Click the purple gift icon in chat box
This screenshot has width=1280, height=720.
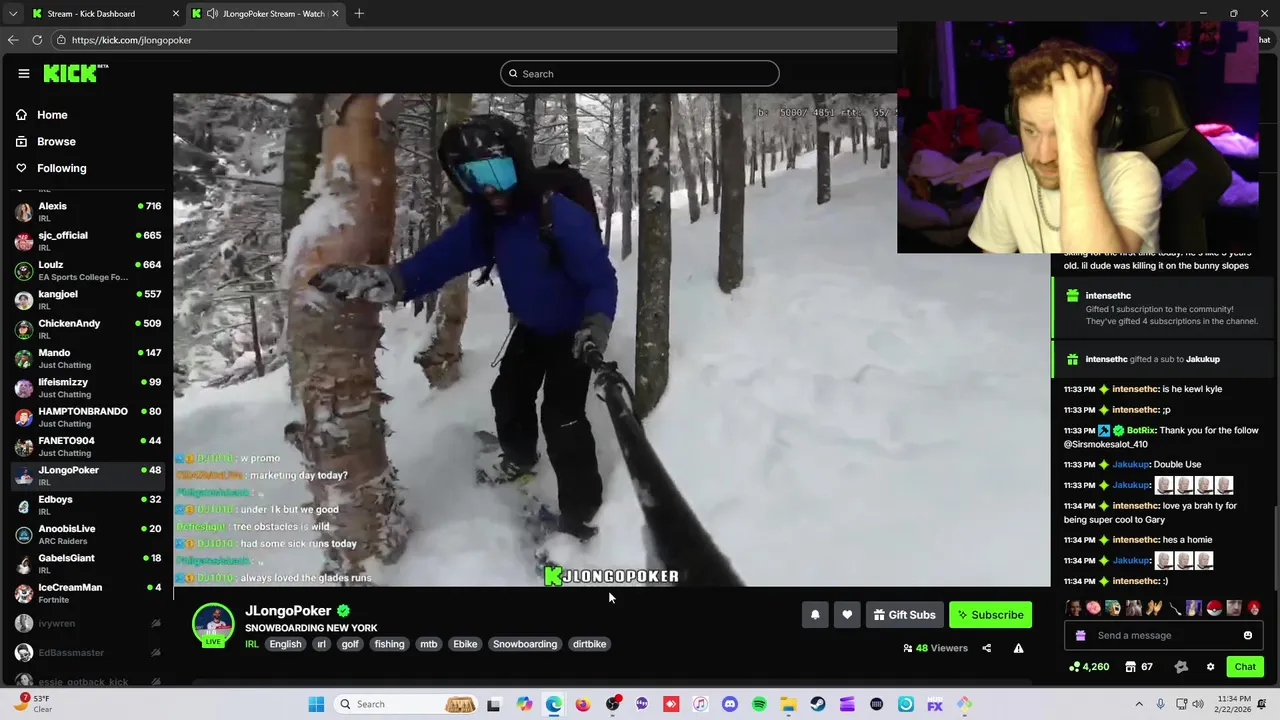tap(1080, 635)
